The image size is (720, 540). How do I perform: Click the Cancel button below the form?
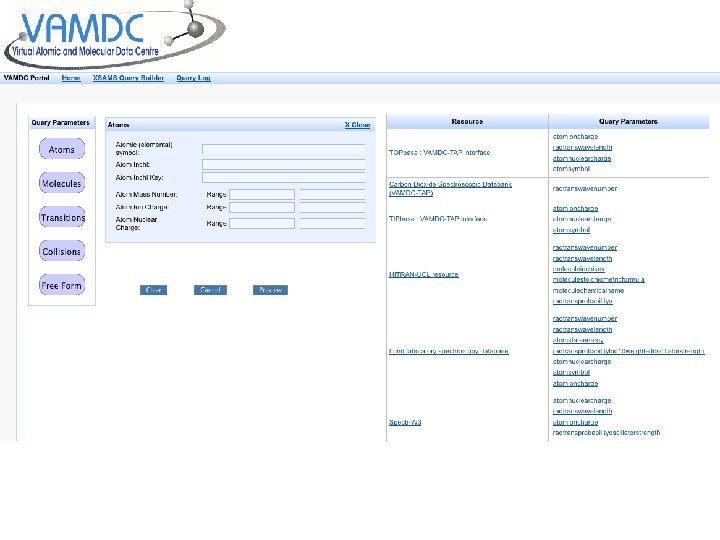point(210,290)
